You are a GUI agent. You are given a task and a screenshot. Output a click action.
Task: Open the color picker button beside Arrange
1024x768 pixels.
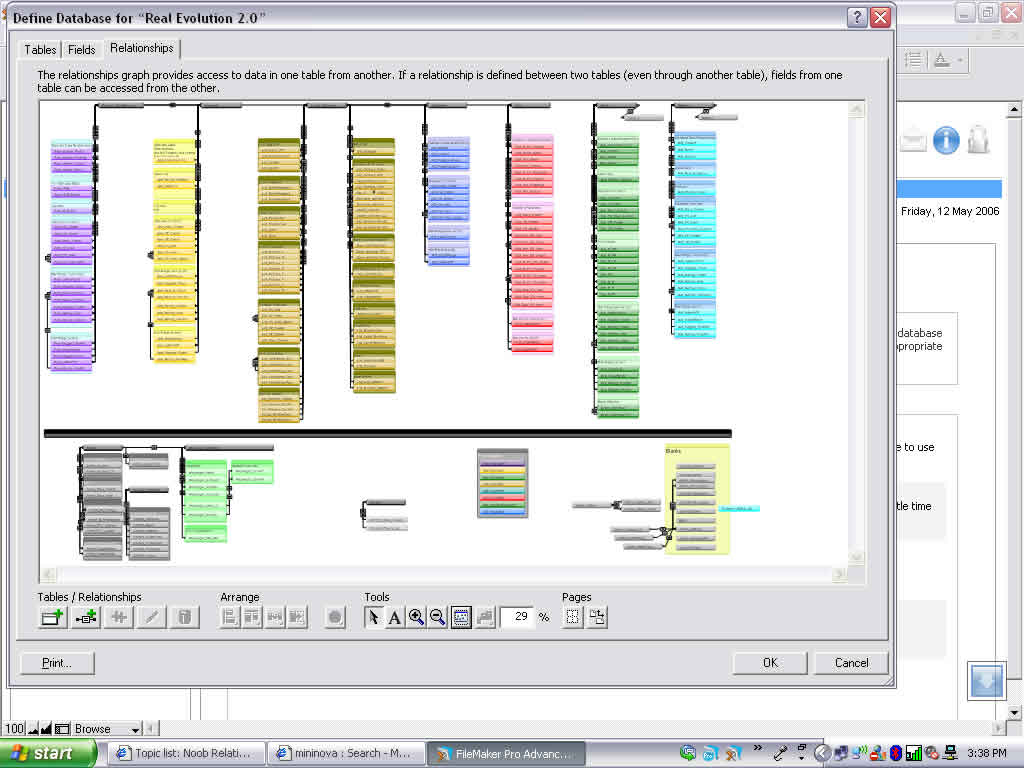[335, 616]
